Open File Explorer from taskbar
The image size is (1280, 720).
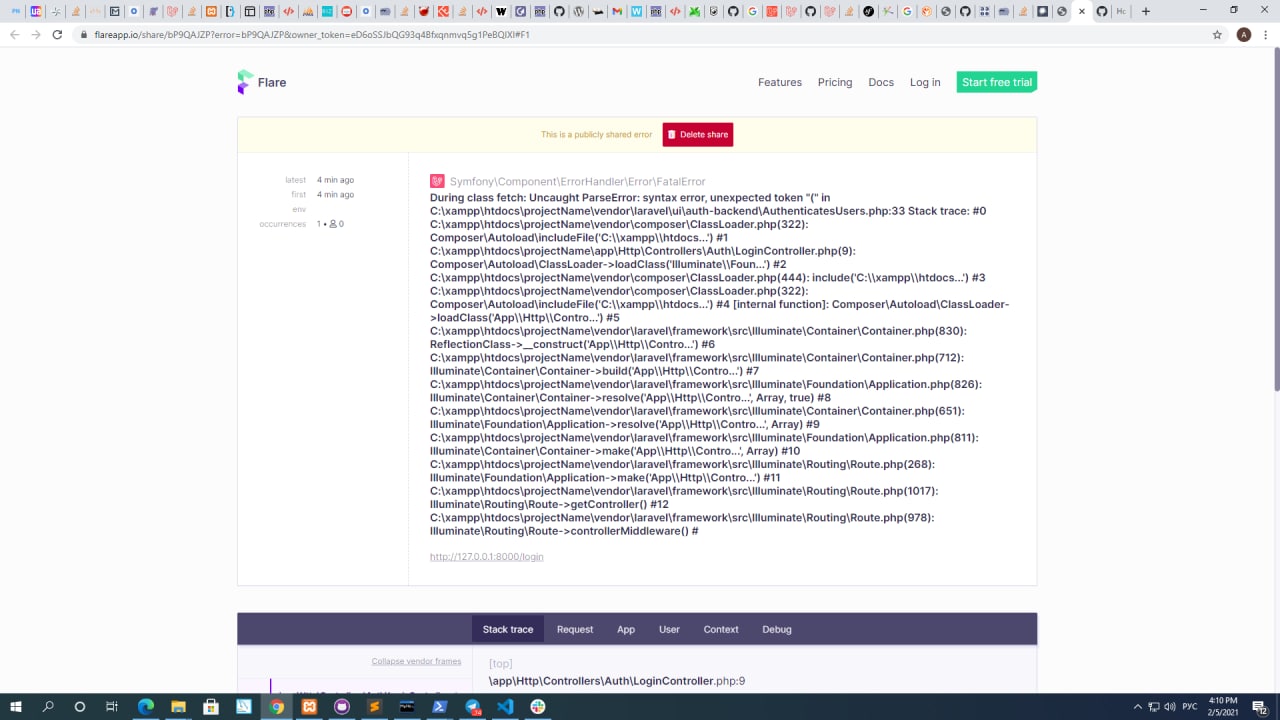178,706
